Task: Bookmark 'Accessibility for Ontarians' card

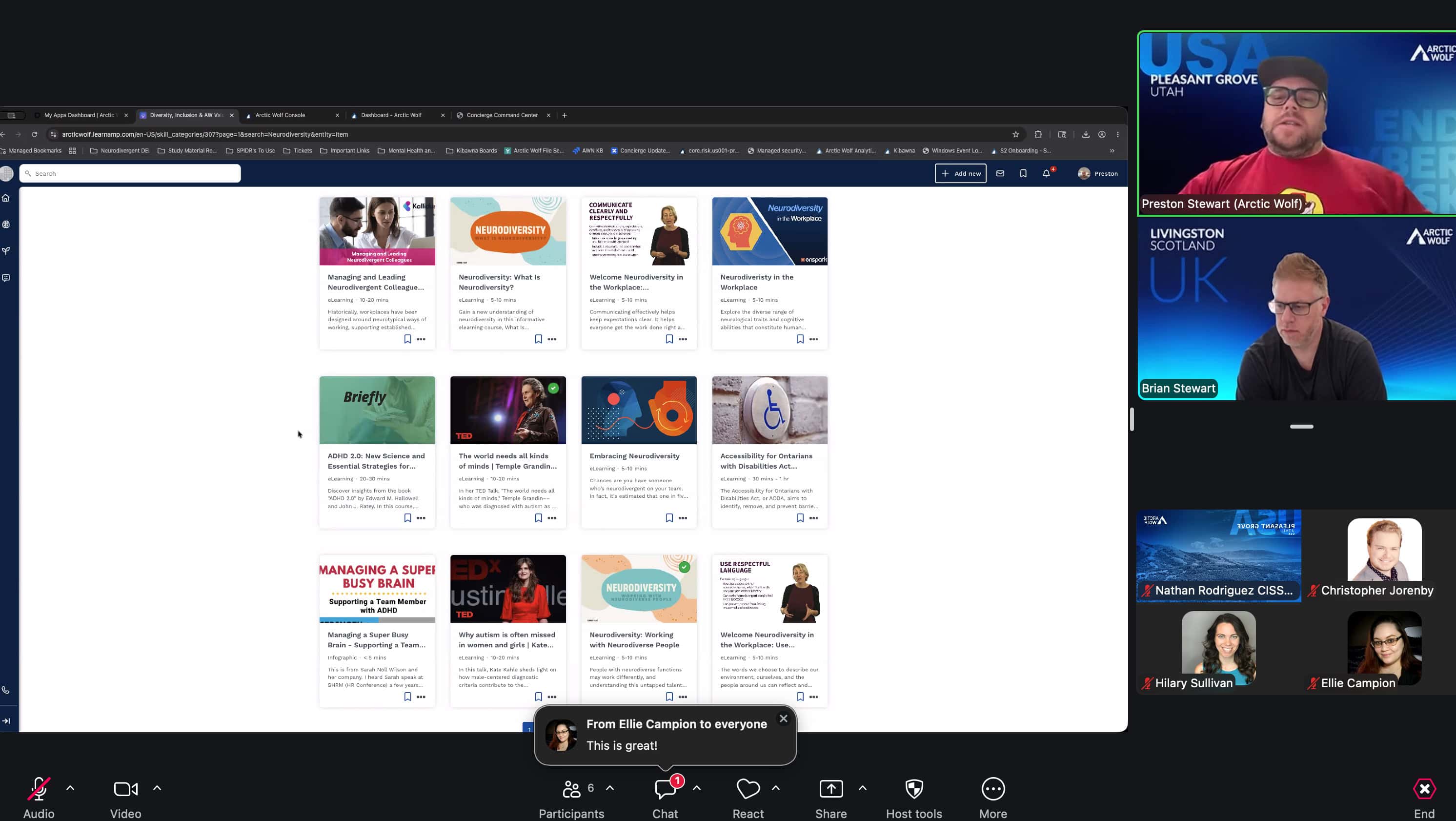Action: tap(800, 518)
